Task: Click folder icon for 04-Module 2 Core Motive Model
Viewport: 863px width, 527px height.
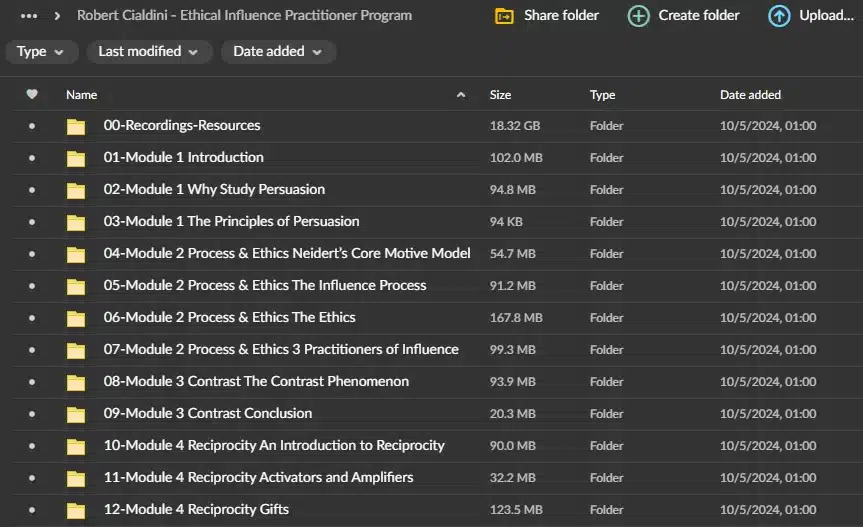Action: tap(76, 254)
